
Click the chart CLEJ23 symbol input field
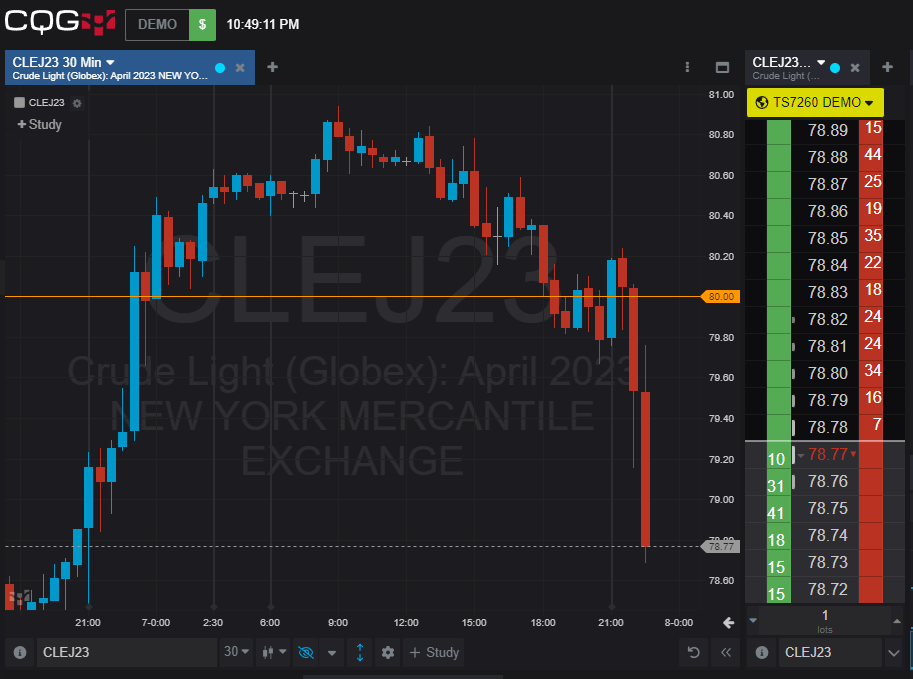coord(126,652)
